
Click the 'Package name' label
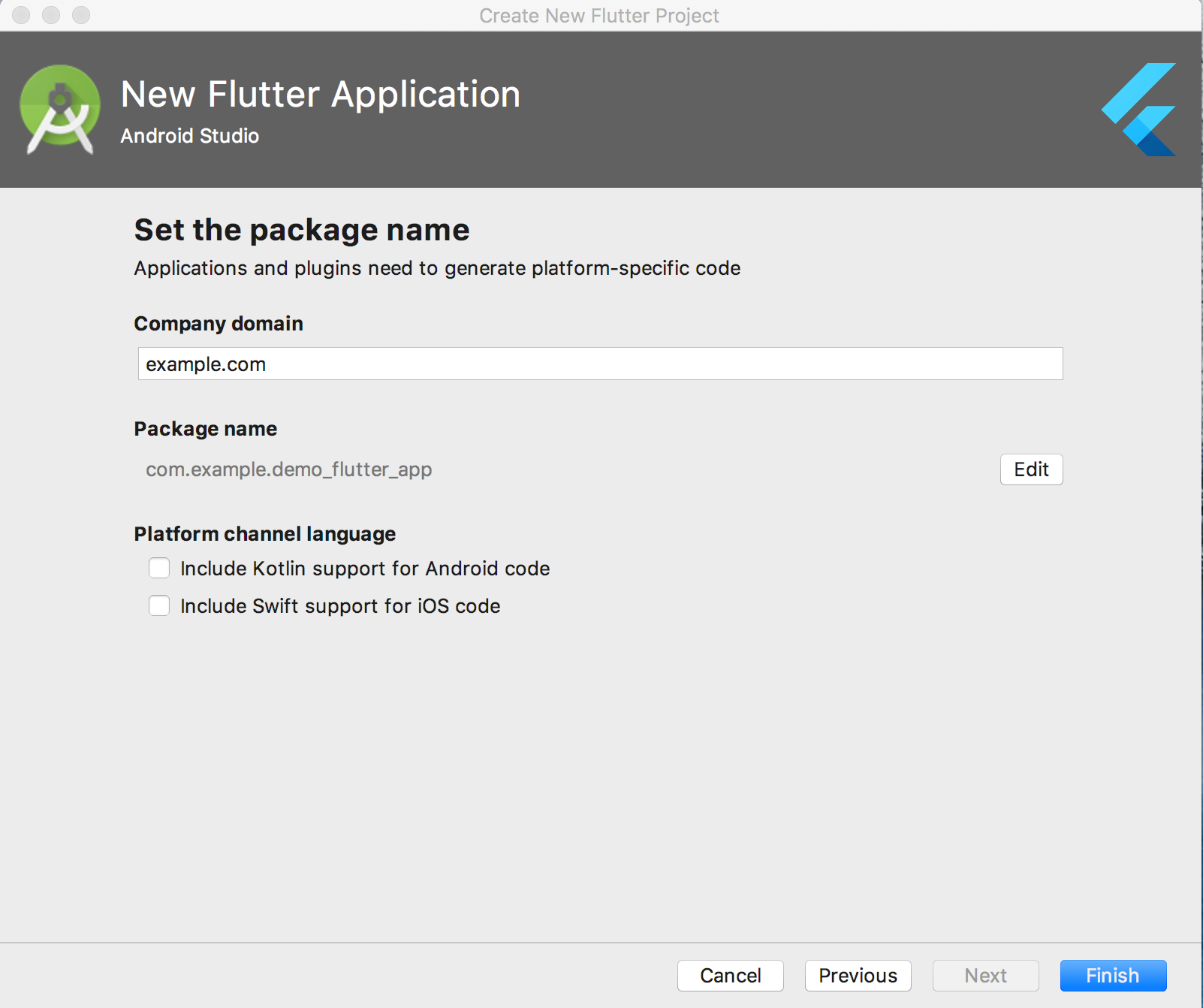coord(206,429)
